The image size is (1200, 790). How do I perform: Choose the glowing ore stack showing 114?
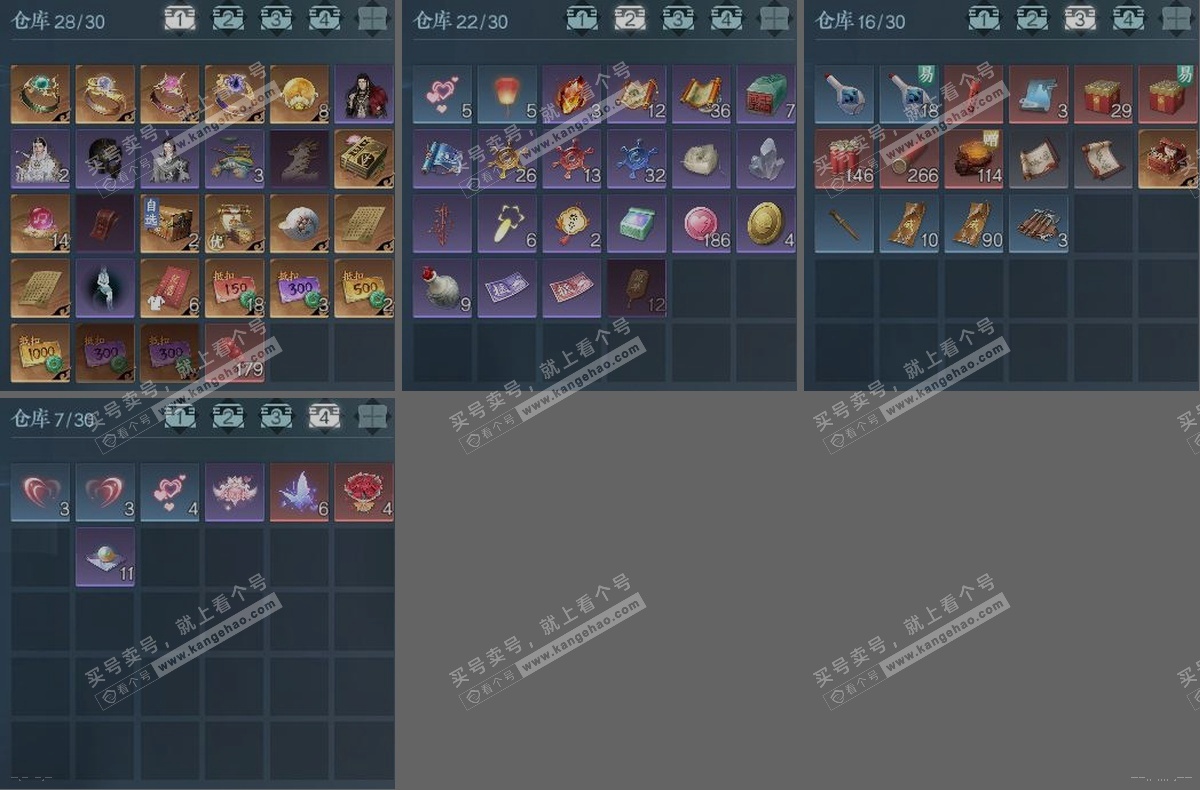(x=973, y=159)
